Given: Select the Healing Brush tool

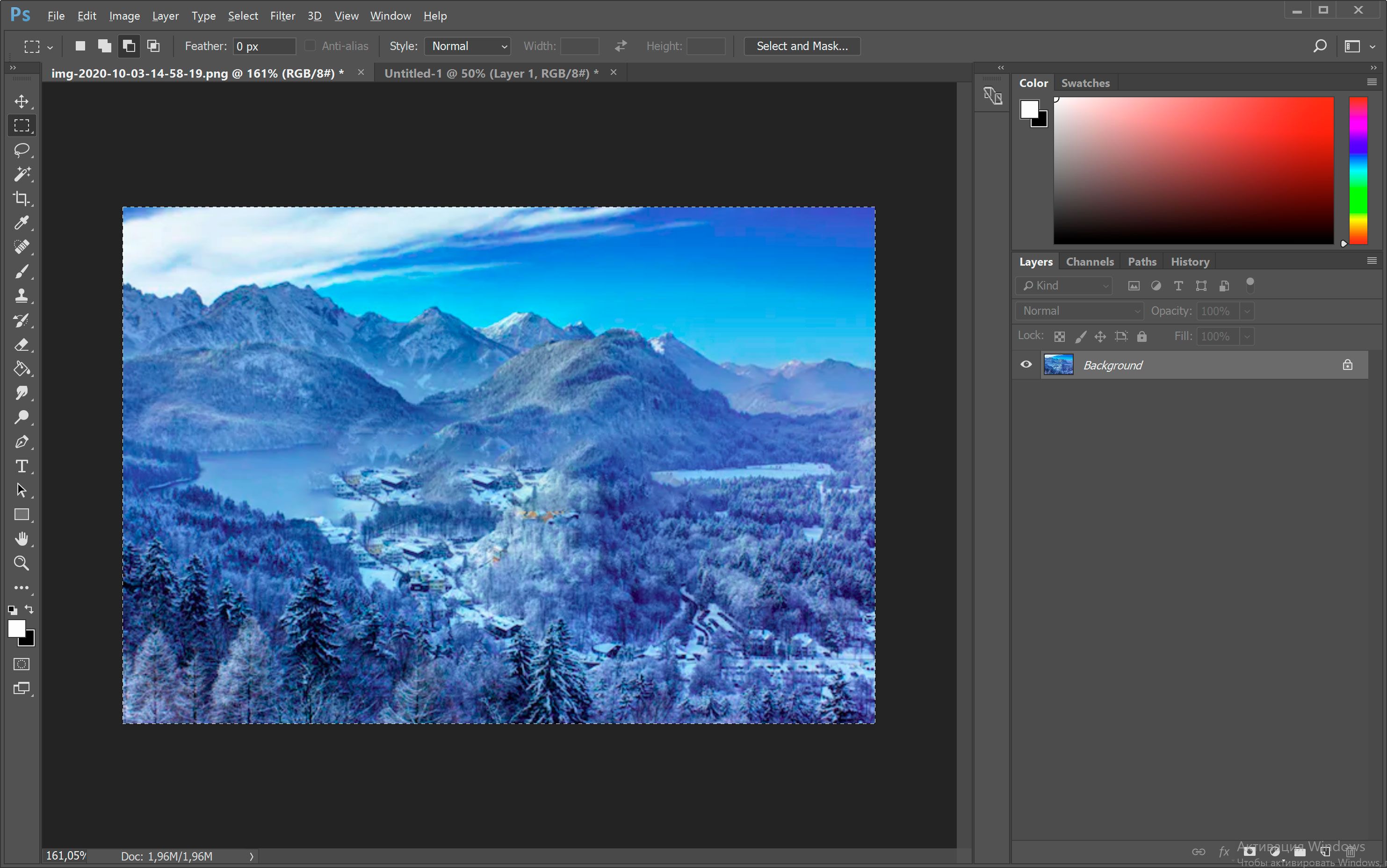Looking at the screenshot, I should pos(22,247).
